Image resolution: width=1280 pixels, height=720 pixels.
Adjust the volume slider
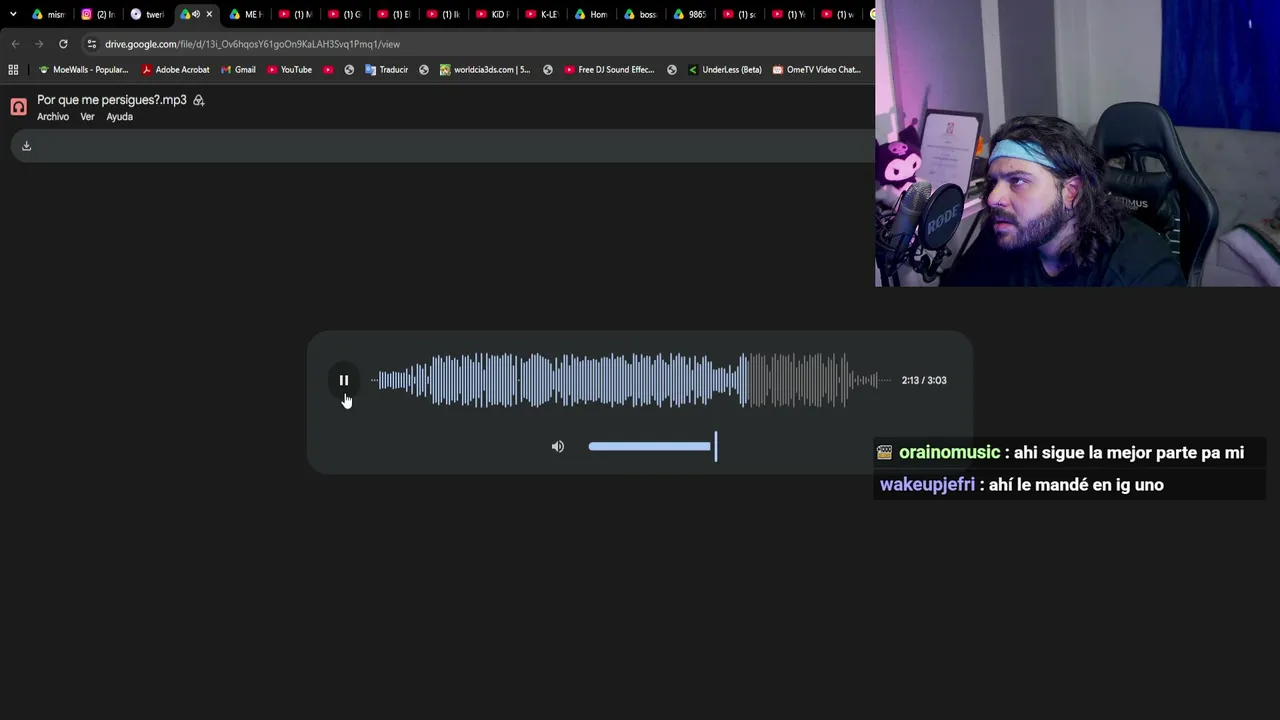tap(652, 446)
